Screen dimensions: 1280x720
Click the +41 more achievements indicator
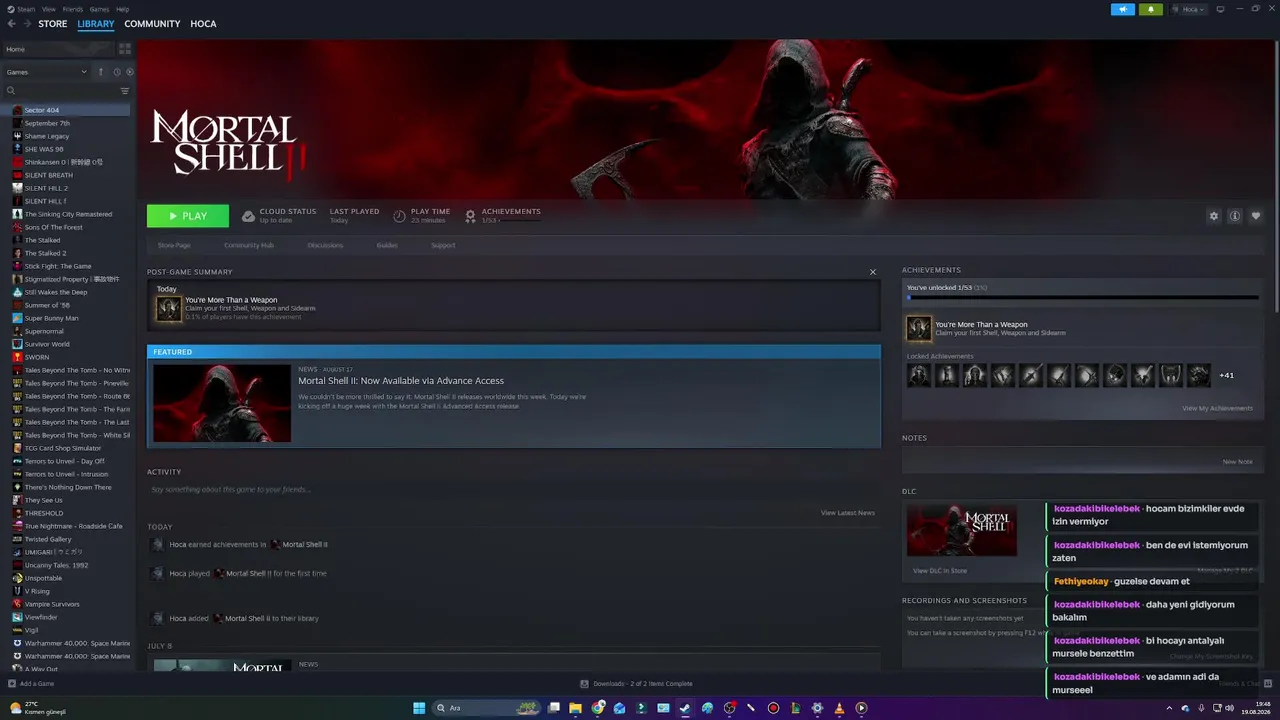point(1227,376)
